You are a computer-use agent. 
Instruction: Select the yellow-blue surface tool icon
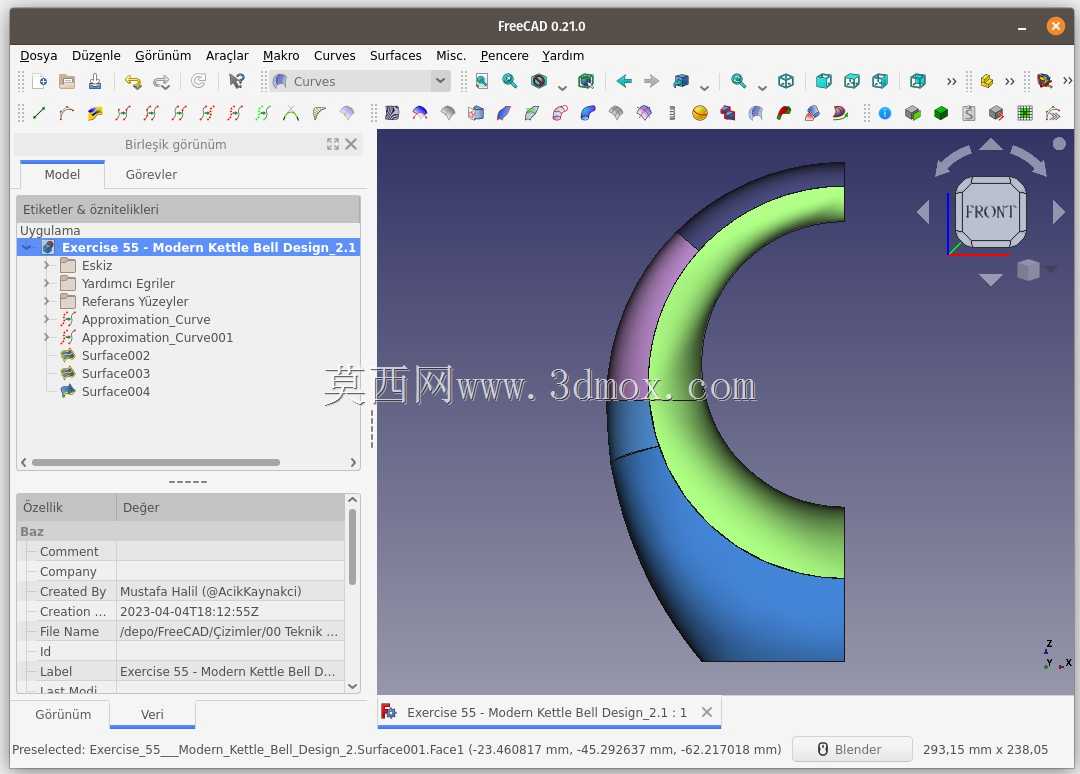(x=95, y=113)
